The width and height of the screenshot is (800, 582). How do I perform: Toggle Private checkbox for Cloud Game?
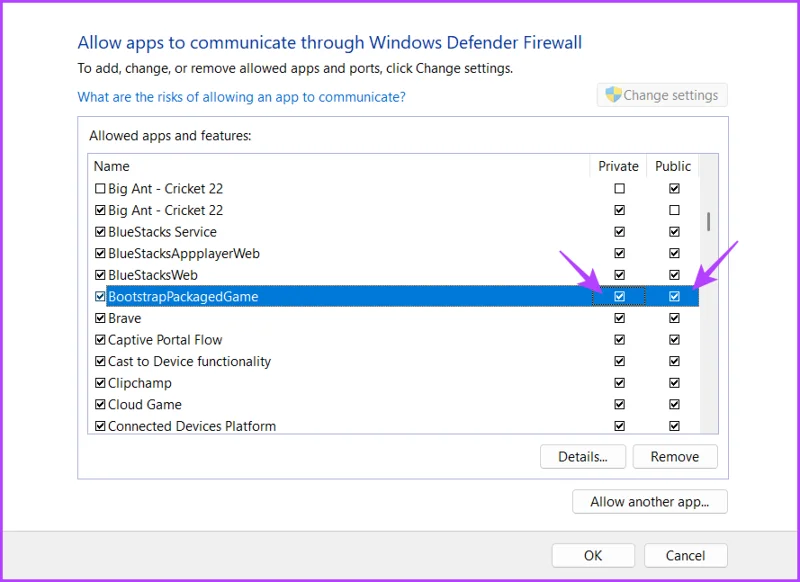619,404
